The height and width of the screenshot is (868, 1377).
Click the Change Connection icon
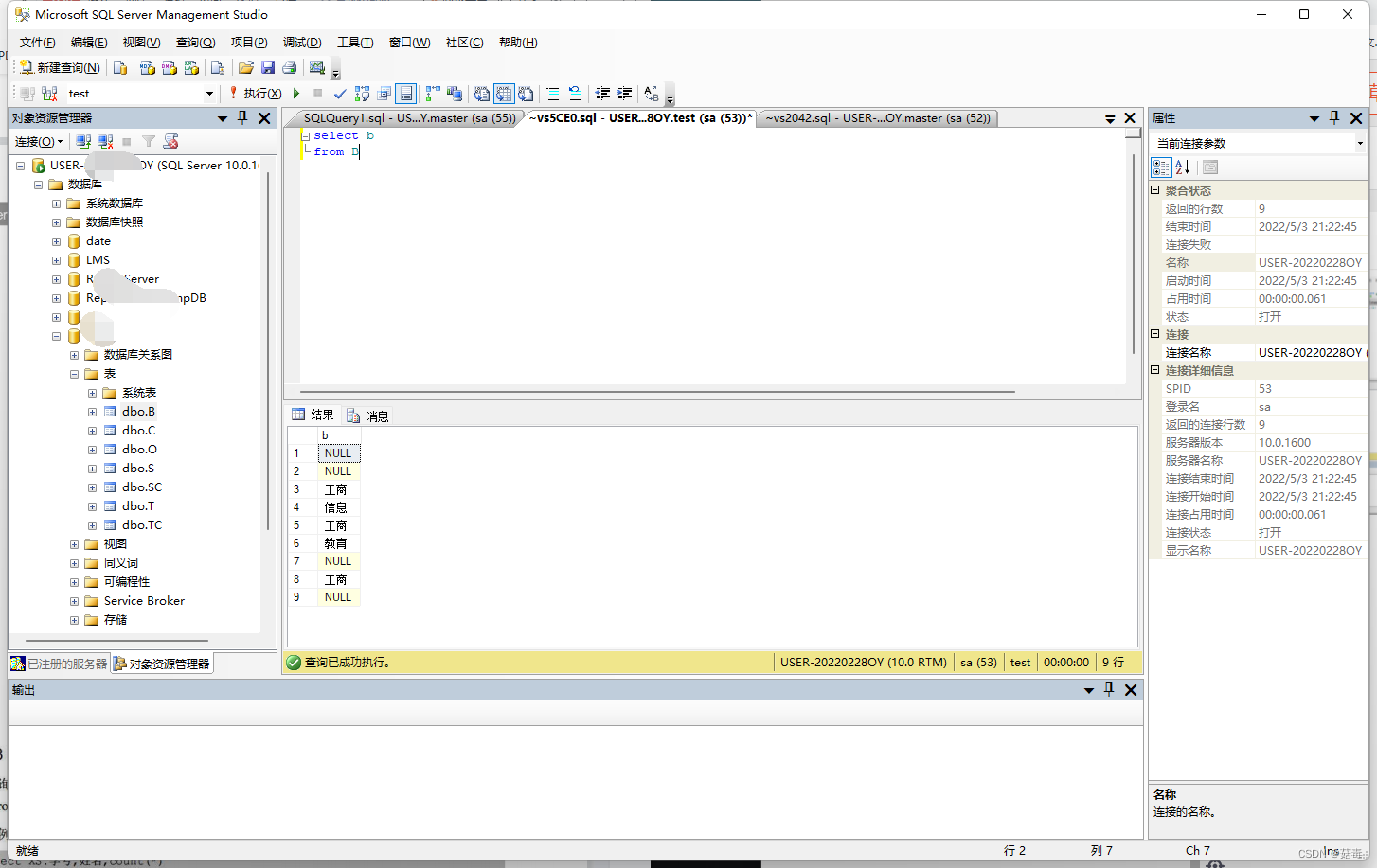[x=49, y=94]
